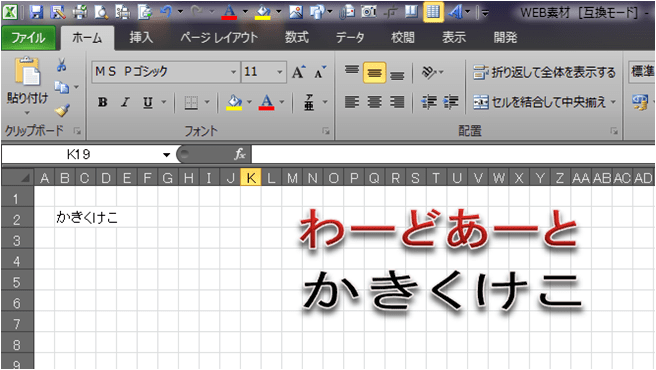Change text orientation icon
The width and height of the screenshot is (656, 370).
(429, 72)
